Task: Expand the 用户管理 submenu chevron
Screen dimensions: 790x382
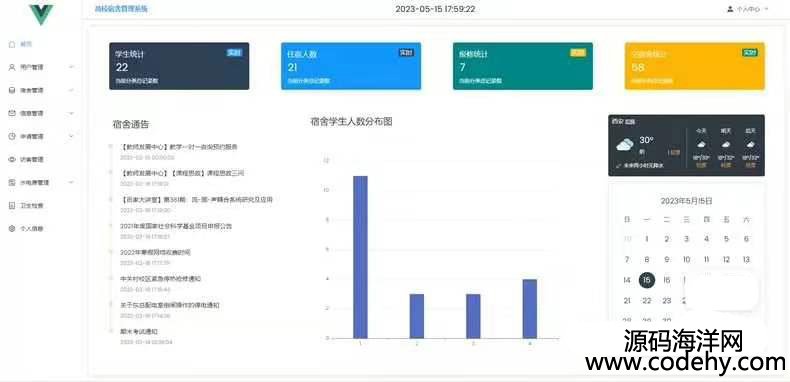Action: 71,67
